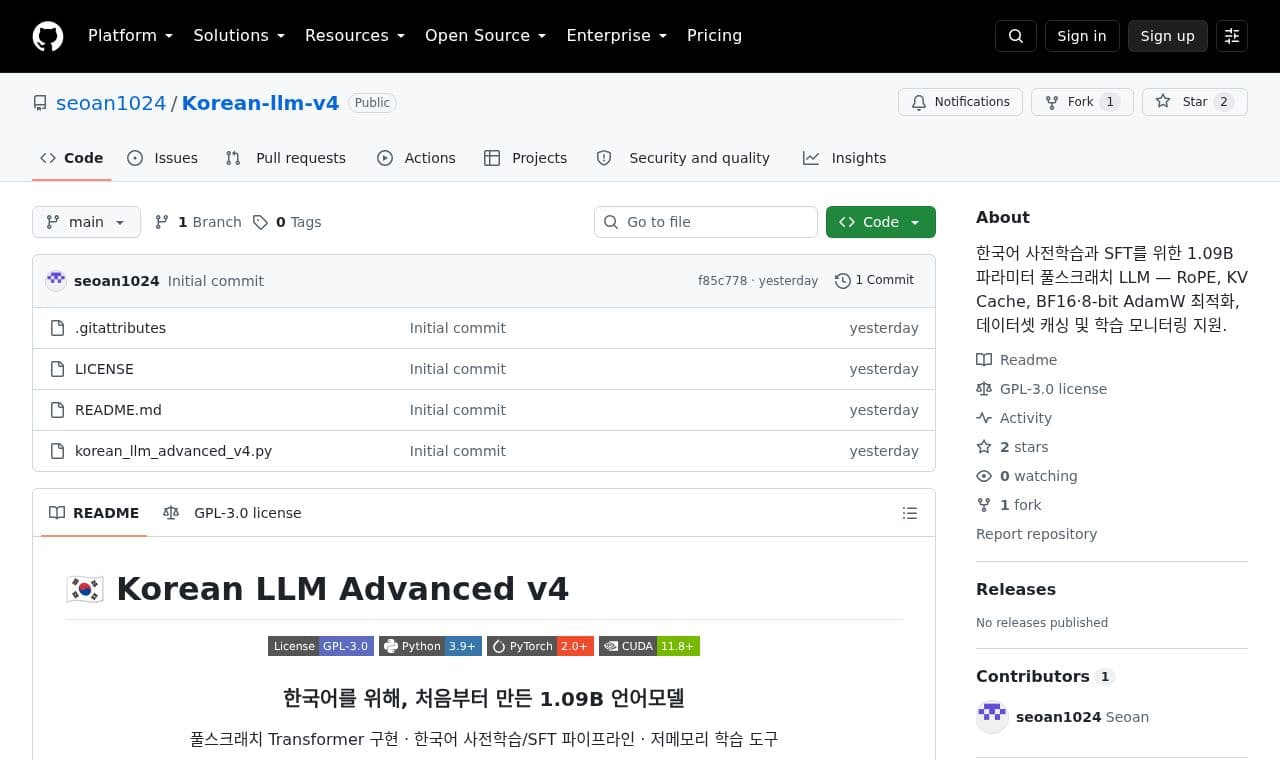
Task: Click the Sign in button
Action: [x=1082, y=36]
